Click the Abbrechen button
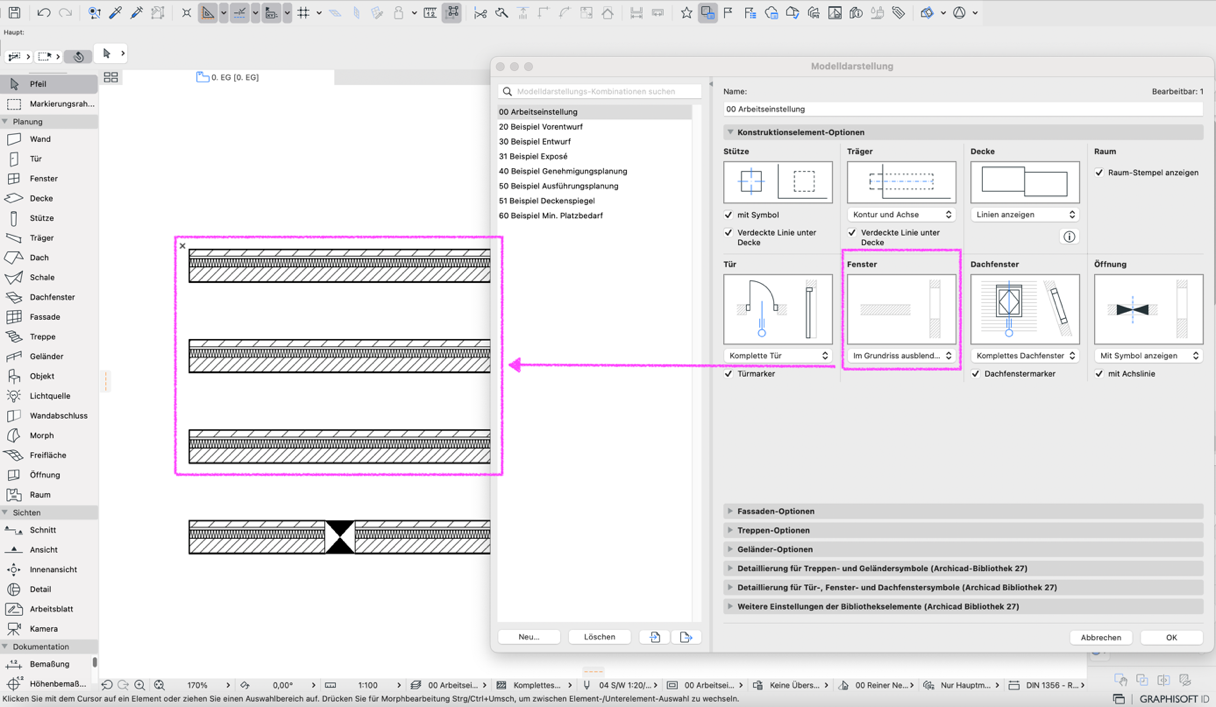Image resolution: width=1216 pixels, height=707 pixels. point(1101,638)
